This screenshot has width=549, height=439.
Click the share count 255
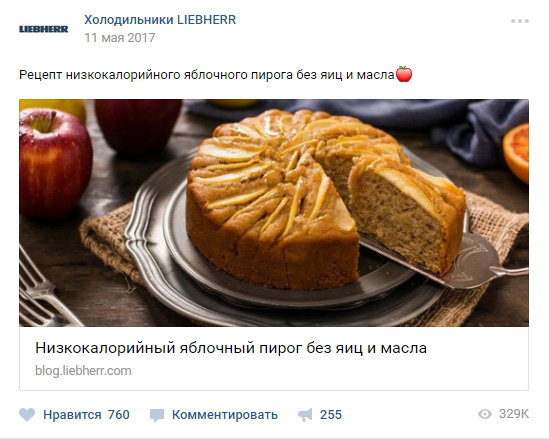331,415
